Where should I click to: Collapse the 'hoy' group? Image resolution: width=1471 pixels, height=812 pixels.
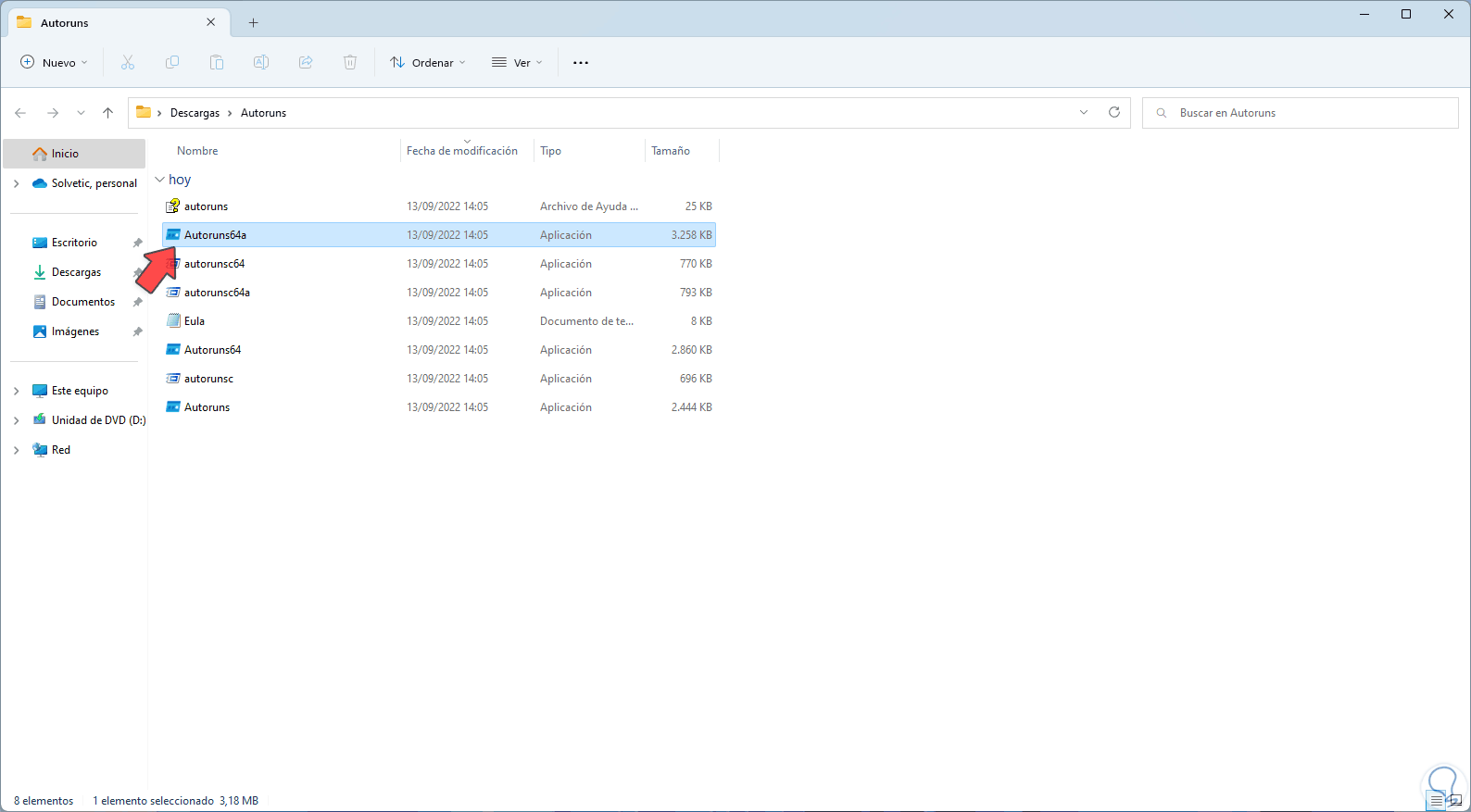tap(159, 179)
